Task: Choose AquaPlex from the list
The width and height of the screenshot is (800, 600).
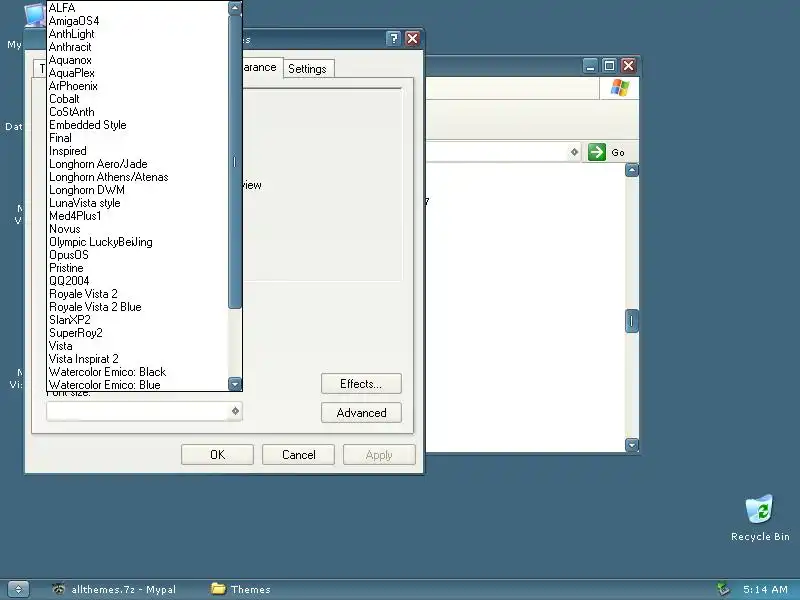Action: pyautogui.click(x=137, y=73)
